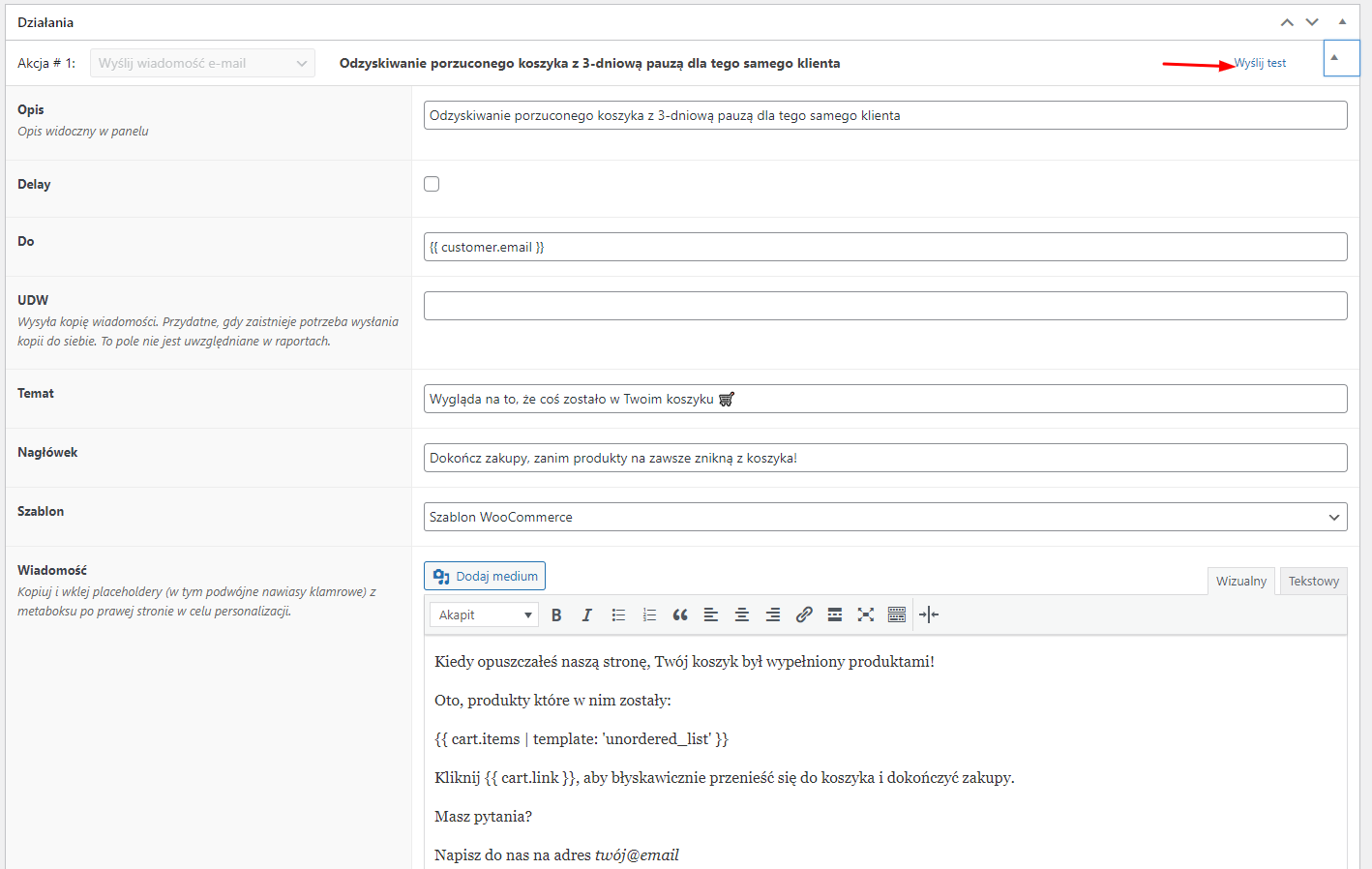Enable fullscreen editor mode

(866, 615)
